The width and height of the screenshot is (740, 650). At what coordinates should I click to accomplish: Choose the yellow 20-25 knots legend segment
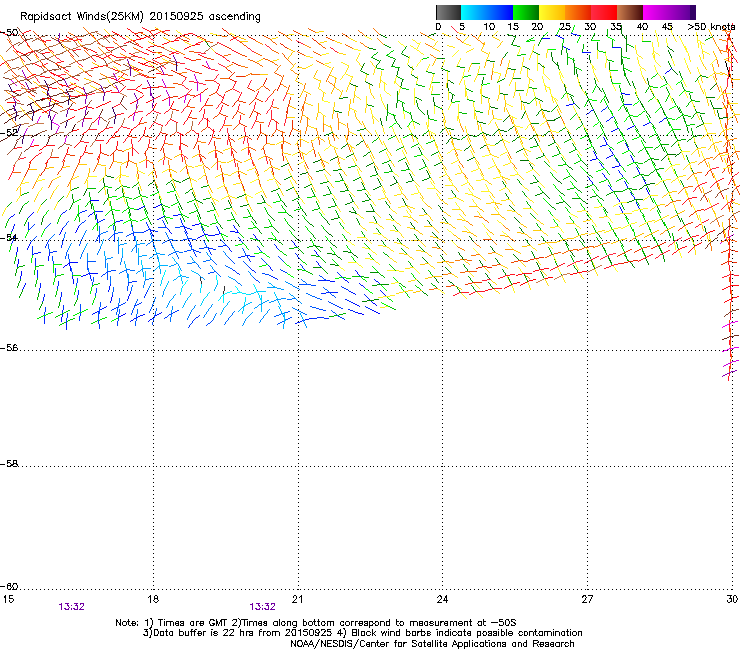click(x=552, y=12)
